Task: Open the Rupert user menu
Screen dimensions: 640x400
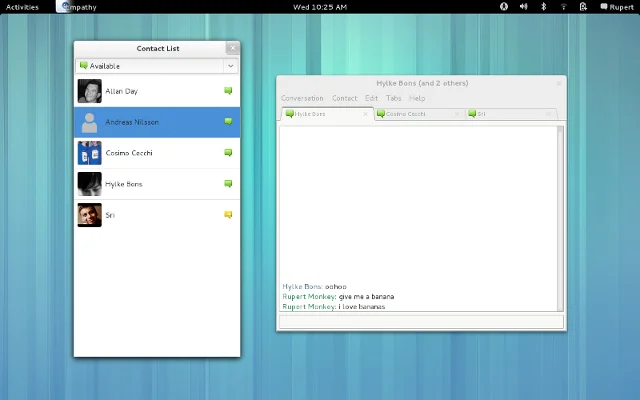Action: (615, 6)
